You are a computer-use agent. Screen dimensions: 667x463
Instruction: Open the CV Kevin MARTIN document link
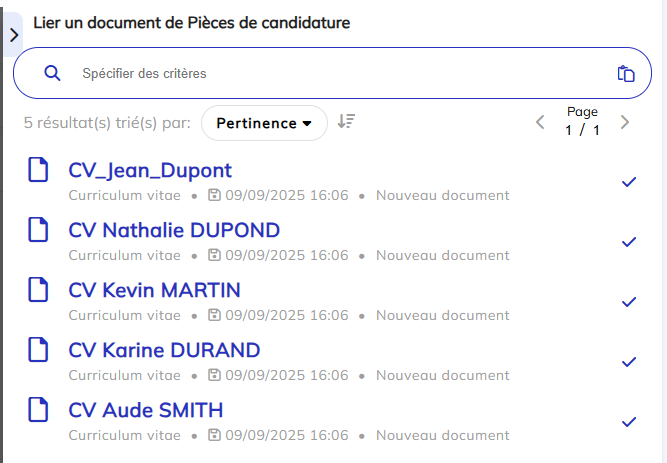(x=154, y=290)
